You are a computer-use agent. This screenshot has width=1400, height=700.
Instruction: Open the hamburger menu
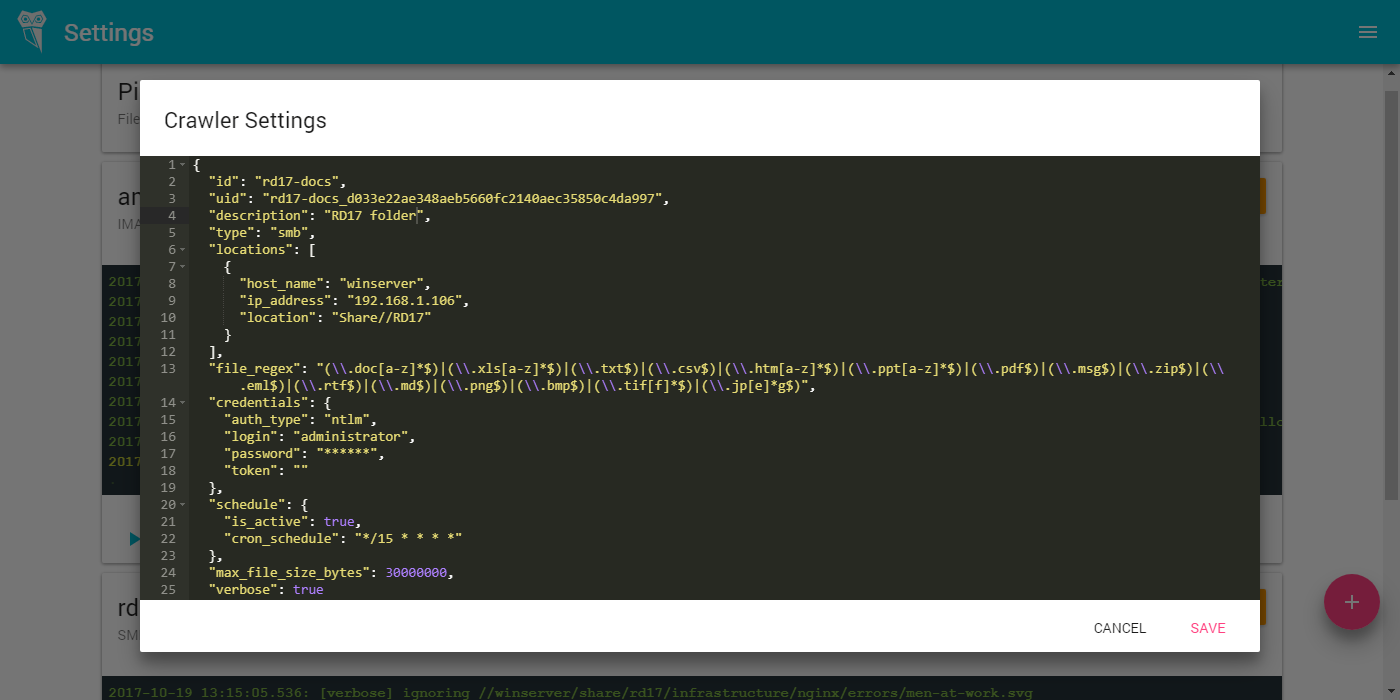(1368, 32)
